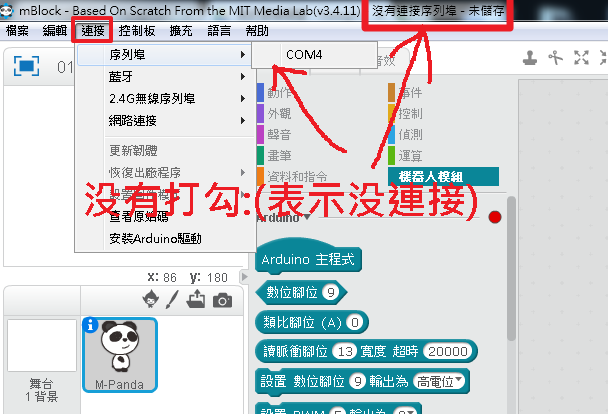Screen dimensions: 608x414
Task: Choose sprite from library icon
Action: 150,300
